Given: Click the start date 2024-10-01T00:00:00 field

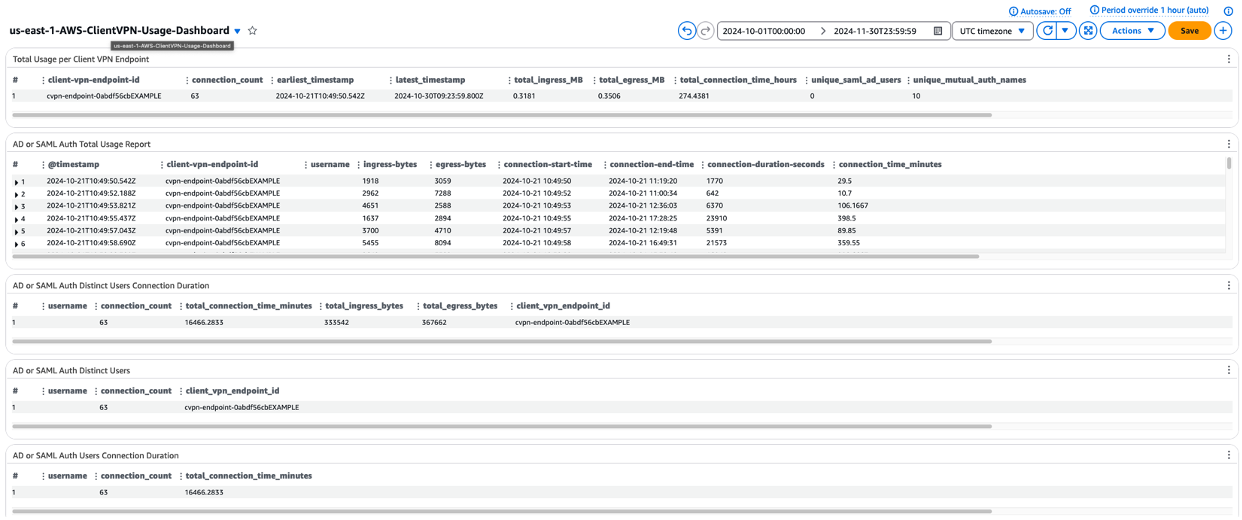Looking at the screenshot, I should tap(764, 31).
